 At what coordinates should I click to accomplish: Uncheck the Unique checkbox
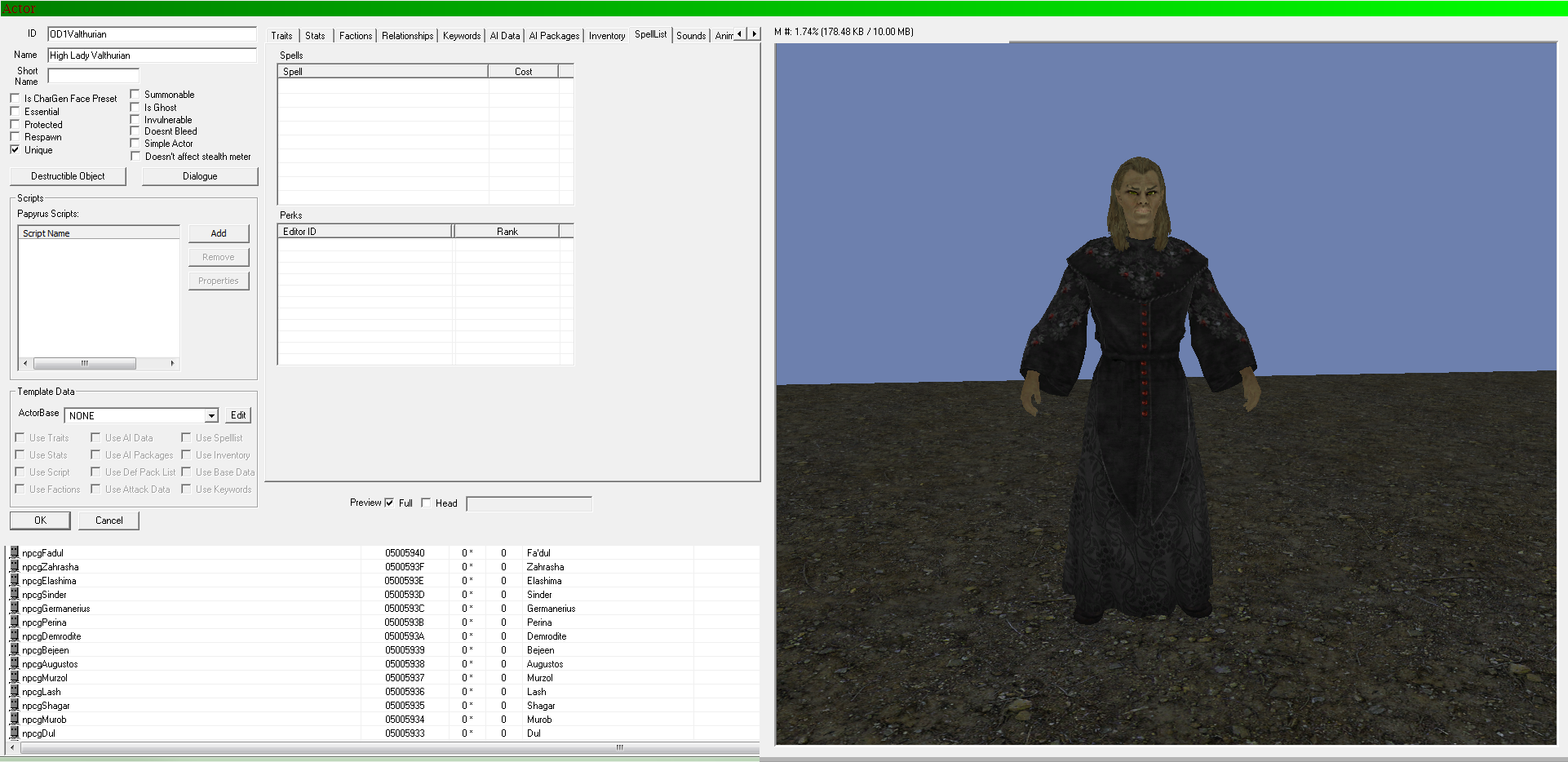(x=15, y=150)
